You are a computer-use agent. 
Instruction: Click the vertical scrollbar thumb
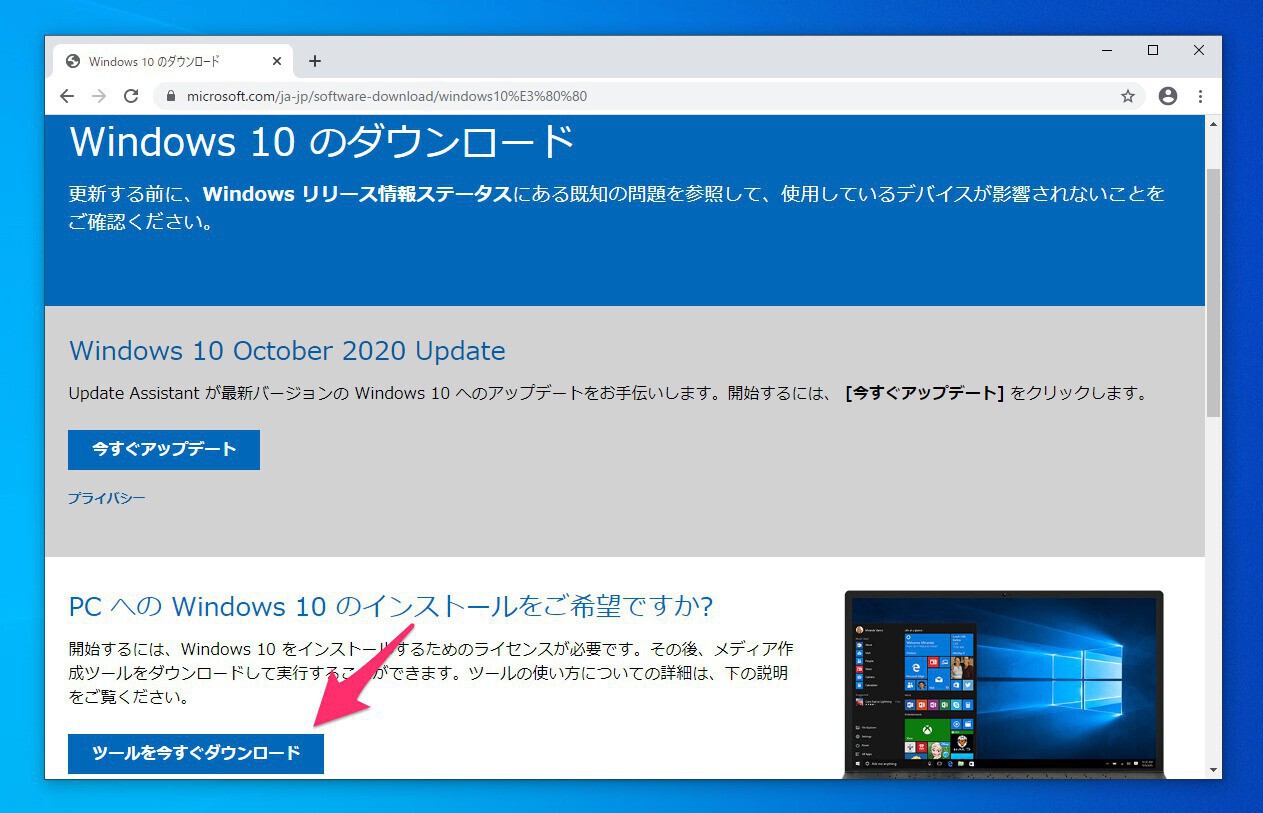coord(1213,292)
